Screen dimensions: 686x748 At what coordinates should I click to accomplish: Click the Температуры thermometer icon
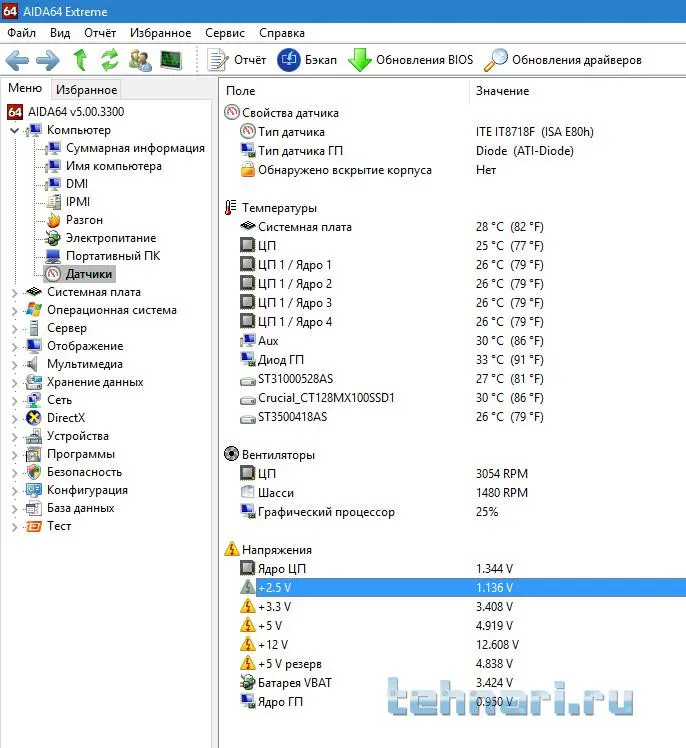231,208
